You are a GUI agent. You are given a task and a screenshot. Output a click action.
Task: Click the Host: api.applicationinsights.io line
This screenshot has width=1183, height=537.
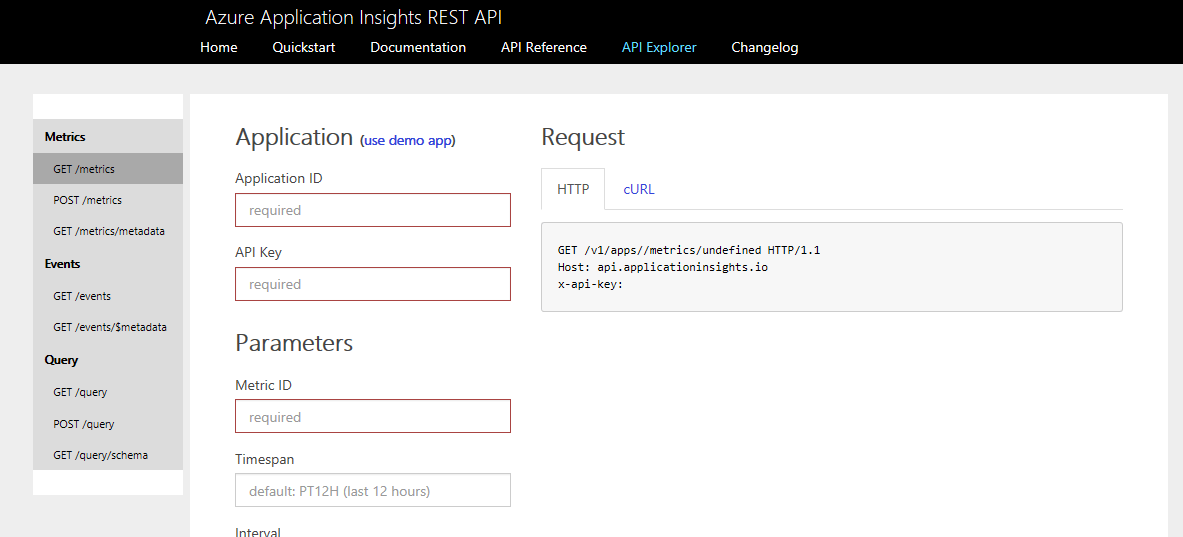662,267
